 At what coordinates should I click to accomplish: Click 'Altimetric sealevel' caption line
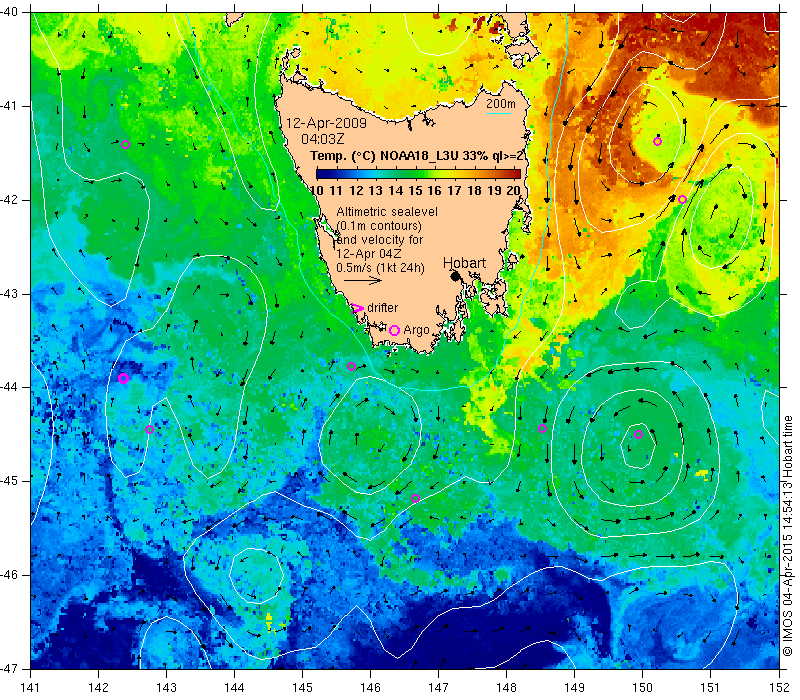[387, 211]
